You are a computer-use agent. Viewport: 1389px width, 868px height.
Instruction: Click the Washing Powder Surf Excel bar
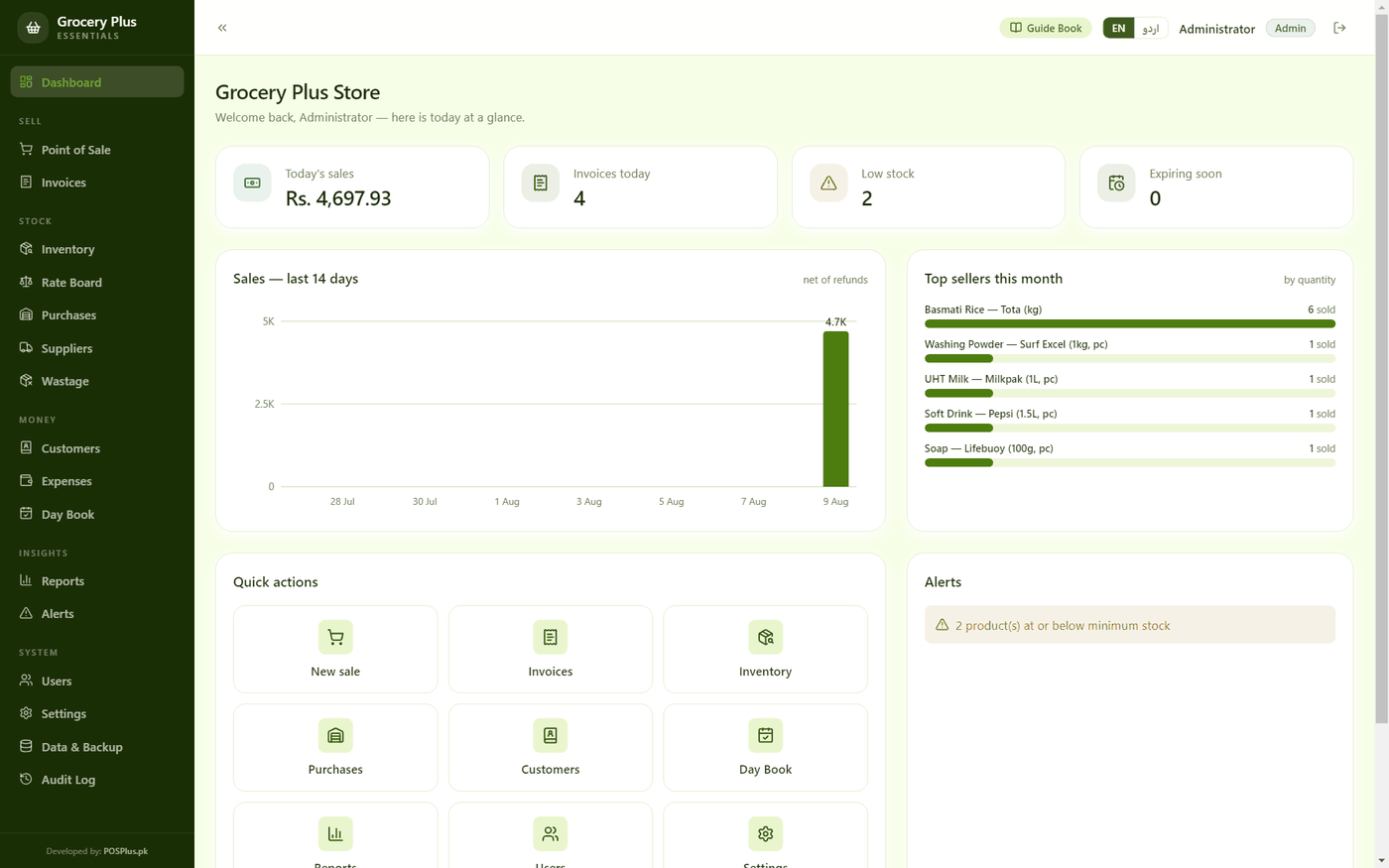coord(1130,358)
